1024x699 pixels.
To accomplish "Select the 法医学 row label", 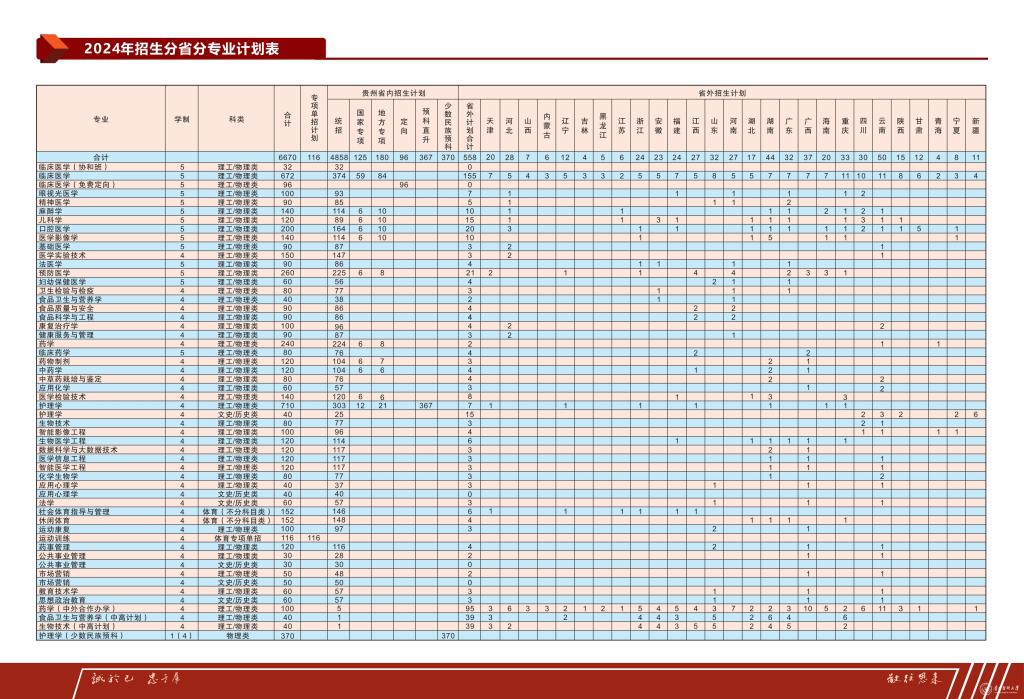I will [x=50, y=264].
